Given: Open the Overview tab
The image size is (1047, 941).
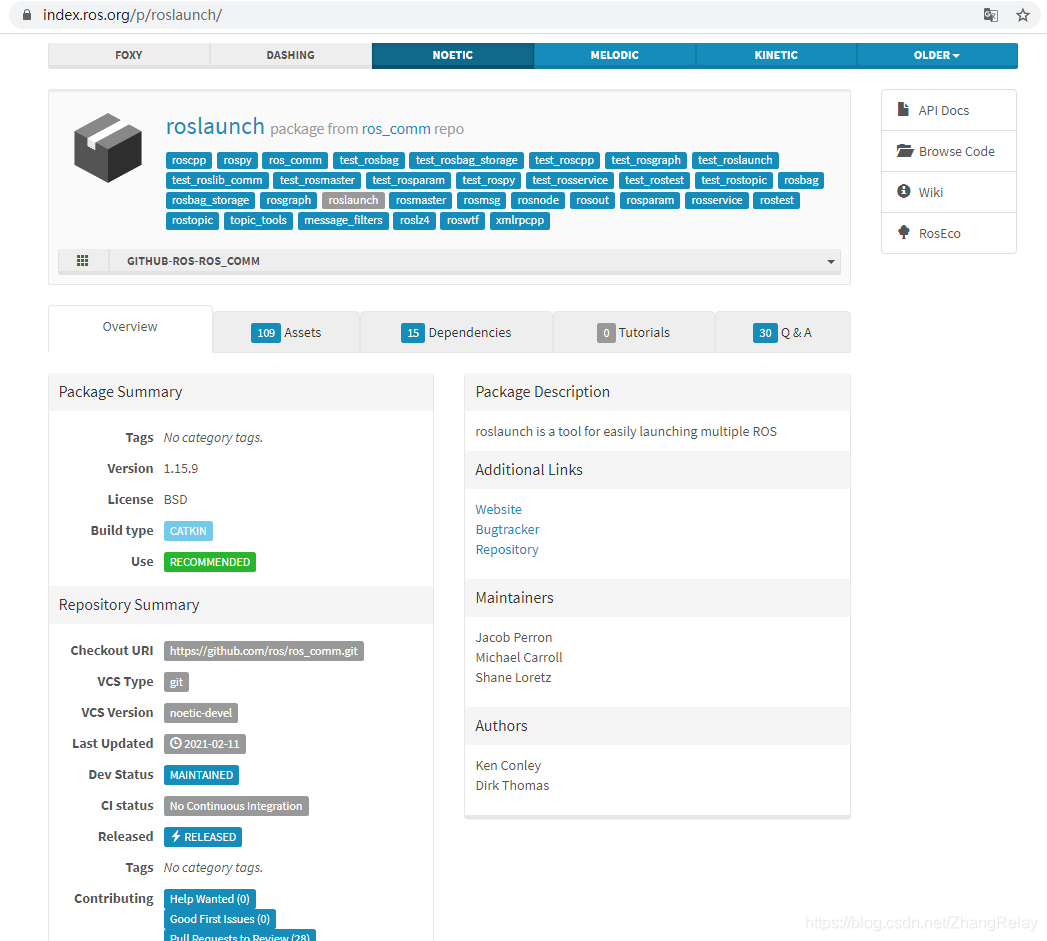Looking at the screenshot, I should 130,327.
